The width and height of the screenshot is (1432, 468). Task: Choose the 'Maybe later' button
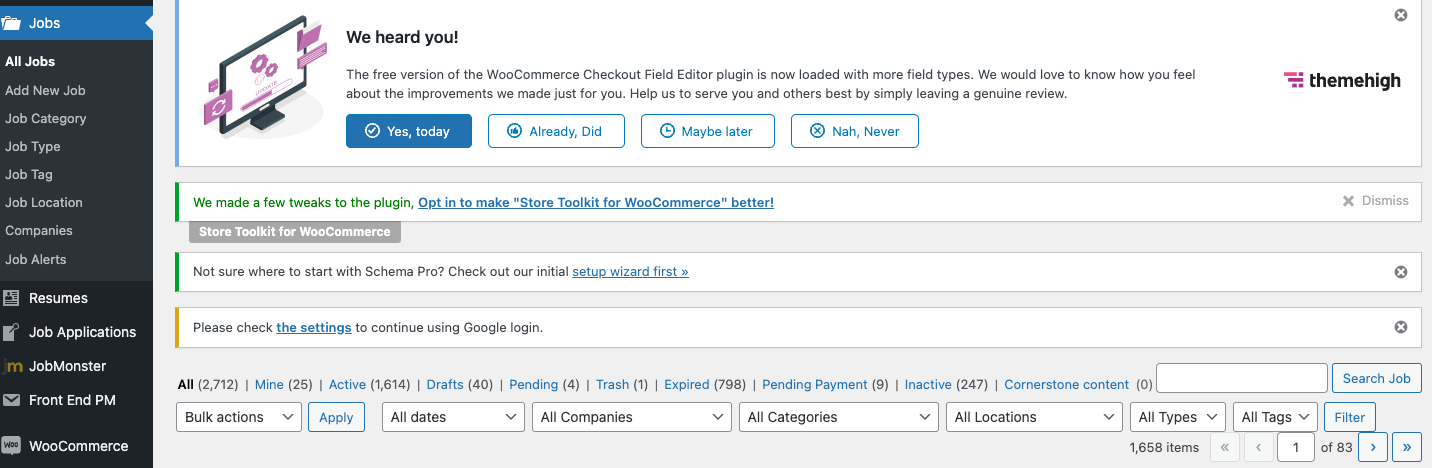[708, 131]
